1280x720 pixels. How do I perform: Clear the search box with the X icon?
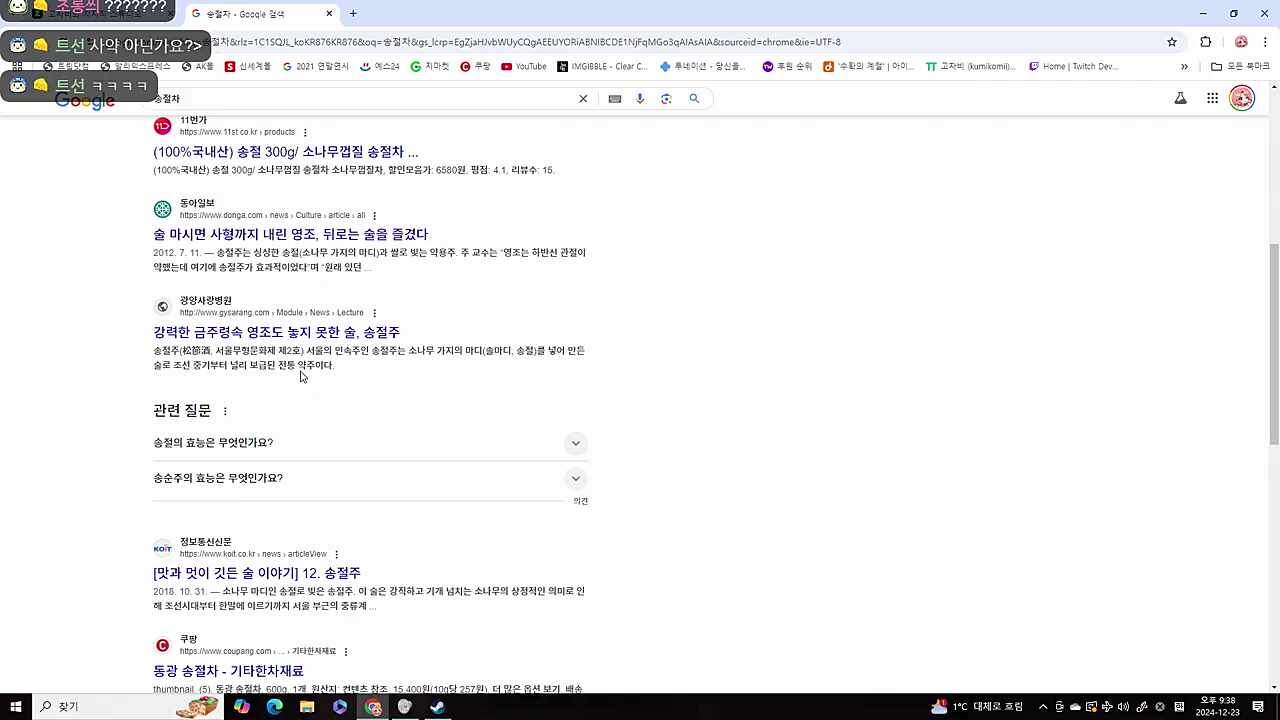tap(583, 98)
